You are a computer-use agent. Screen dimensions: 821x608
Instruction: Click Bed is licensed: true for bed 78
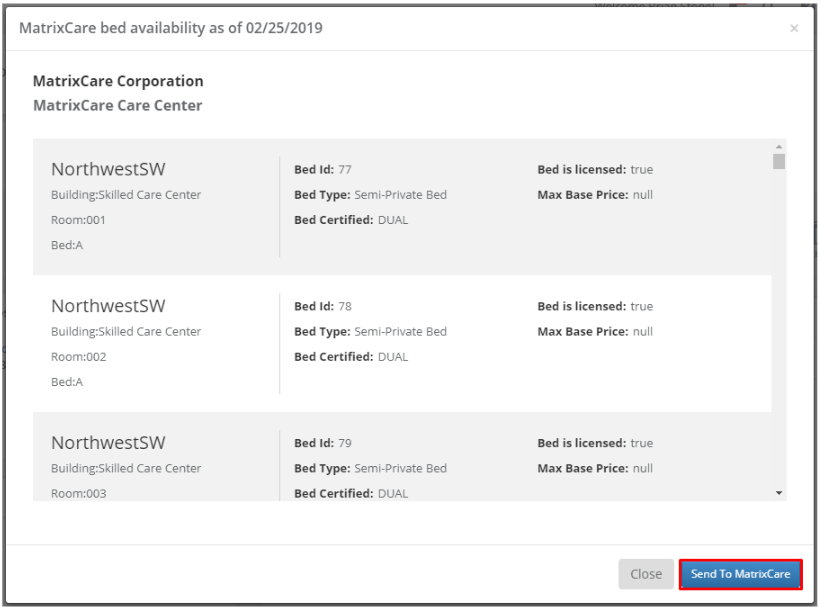(595, 306)
